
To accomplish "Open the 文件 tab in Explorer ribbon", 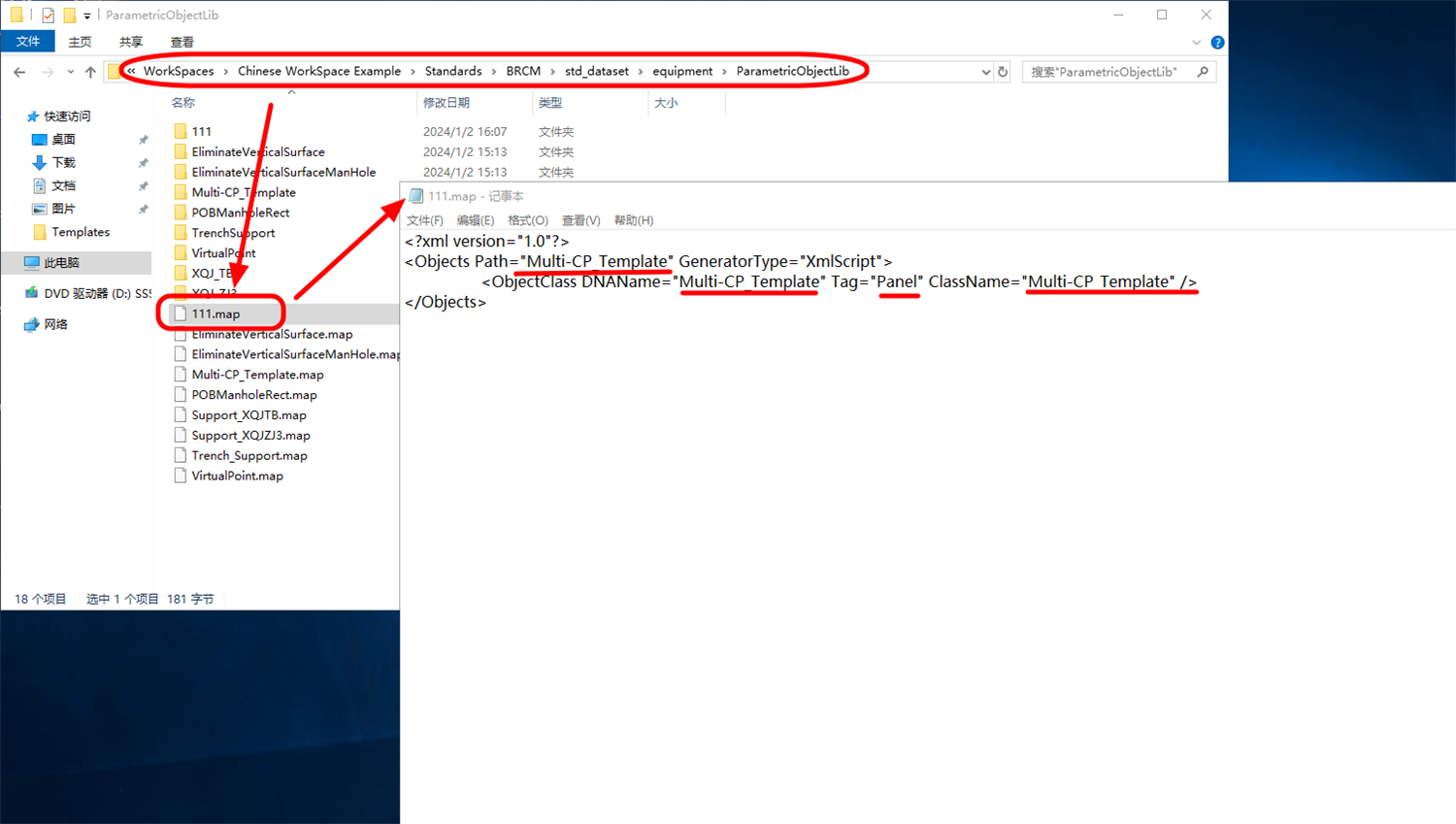I will click(28, 42).
